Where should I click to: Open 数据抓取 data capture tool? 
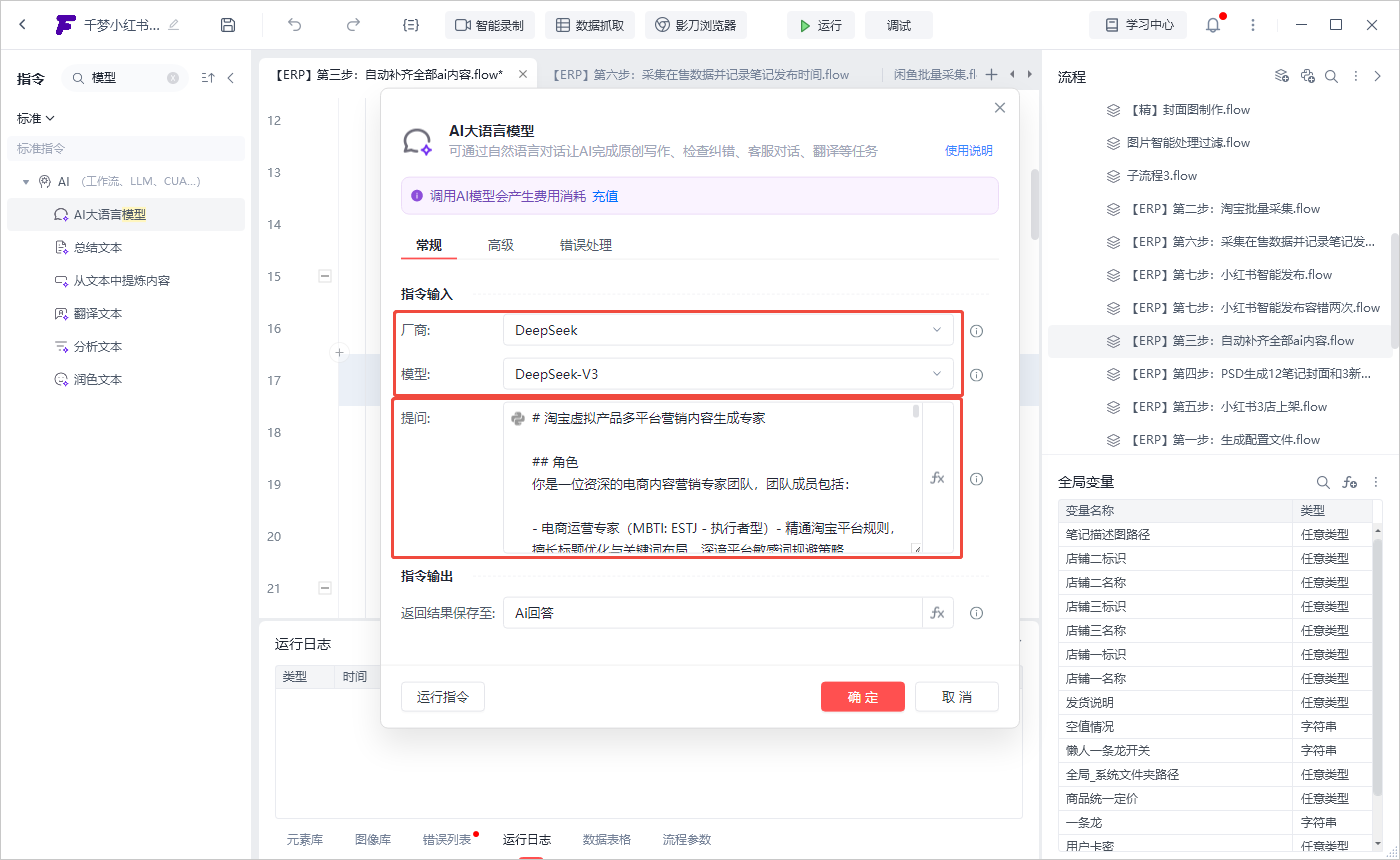click(590, 25)
